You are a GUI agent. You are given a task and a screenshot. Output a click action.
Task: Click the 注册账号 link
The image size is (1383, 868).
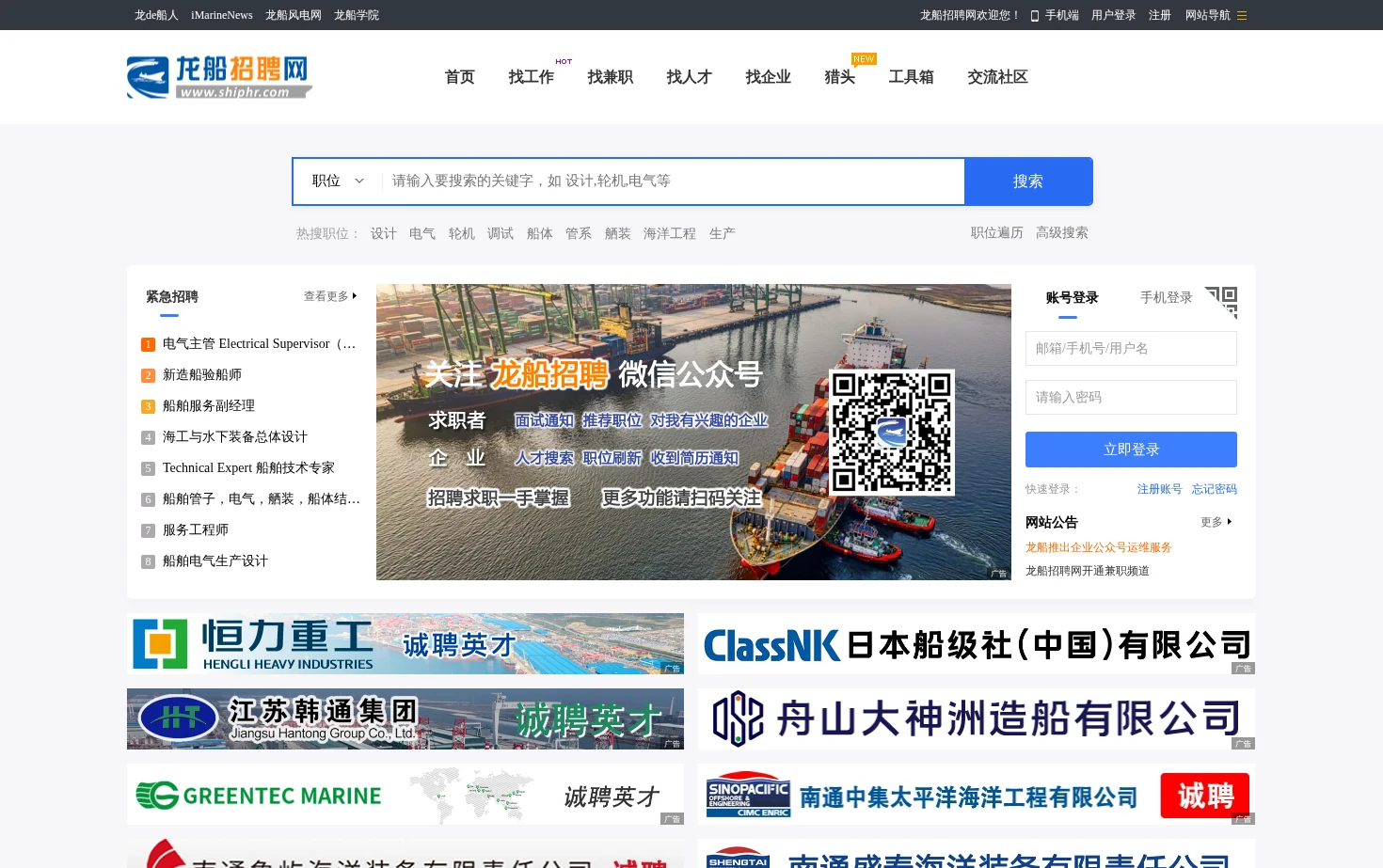(1160, 489)
